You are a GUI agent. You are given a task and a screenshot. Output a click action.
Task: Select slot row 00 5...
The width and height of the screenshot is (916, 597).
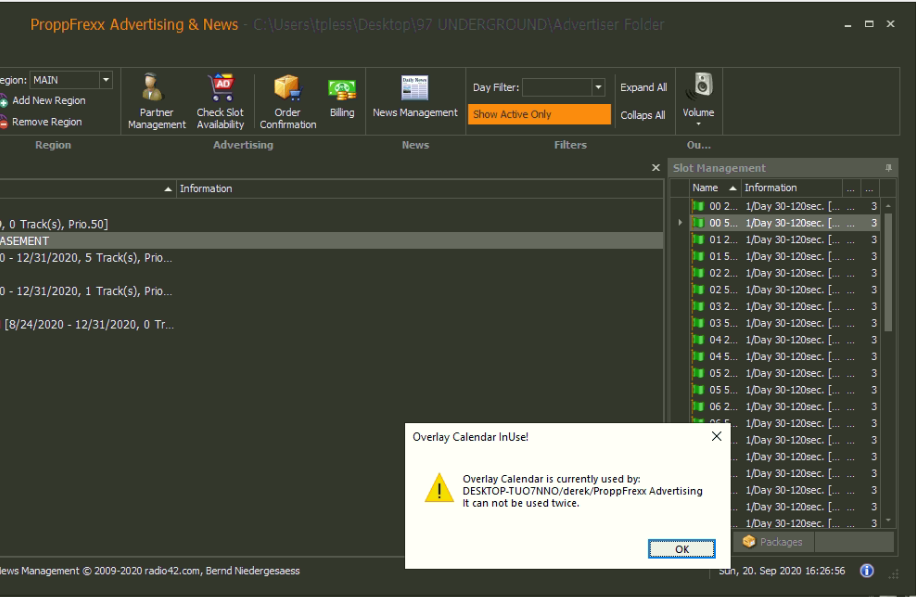(784, 223)
